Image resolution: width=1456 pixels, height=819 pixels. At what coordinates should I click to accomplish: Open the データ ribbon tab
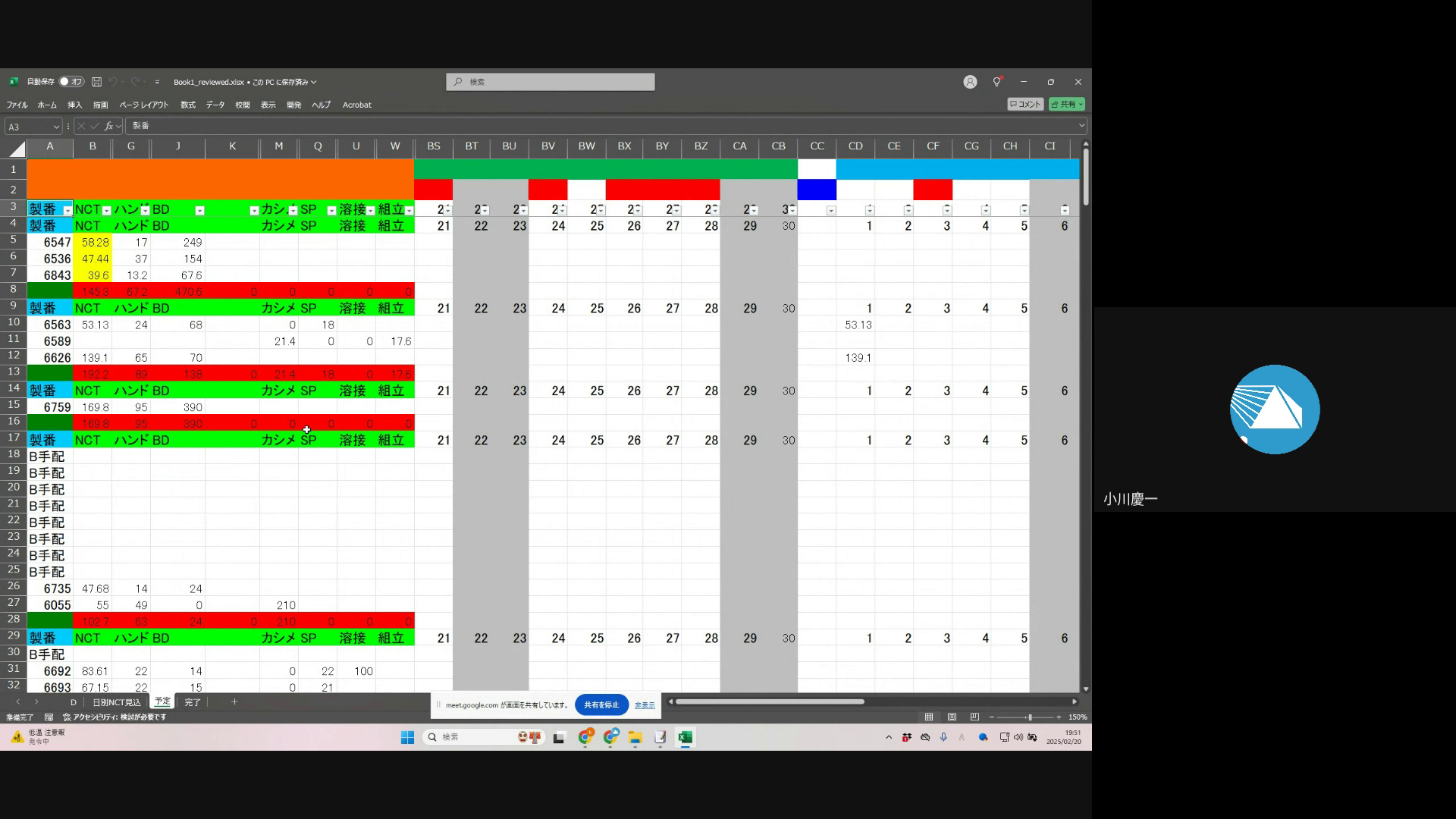pos(215,105)
